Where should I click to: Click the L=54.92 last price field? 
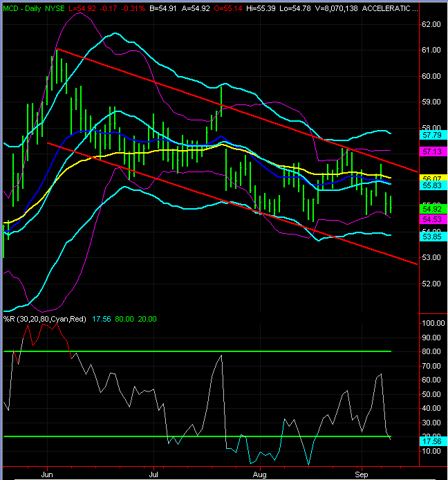[82, 8]
